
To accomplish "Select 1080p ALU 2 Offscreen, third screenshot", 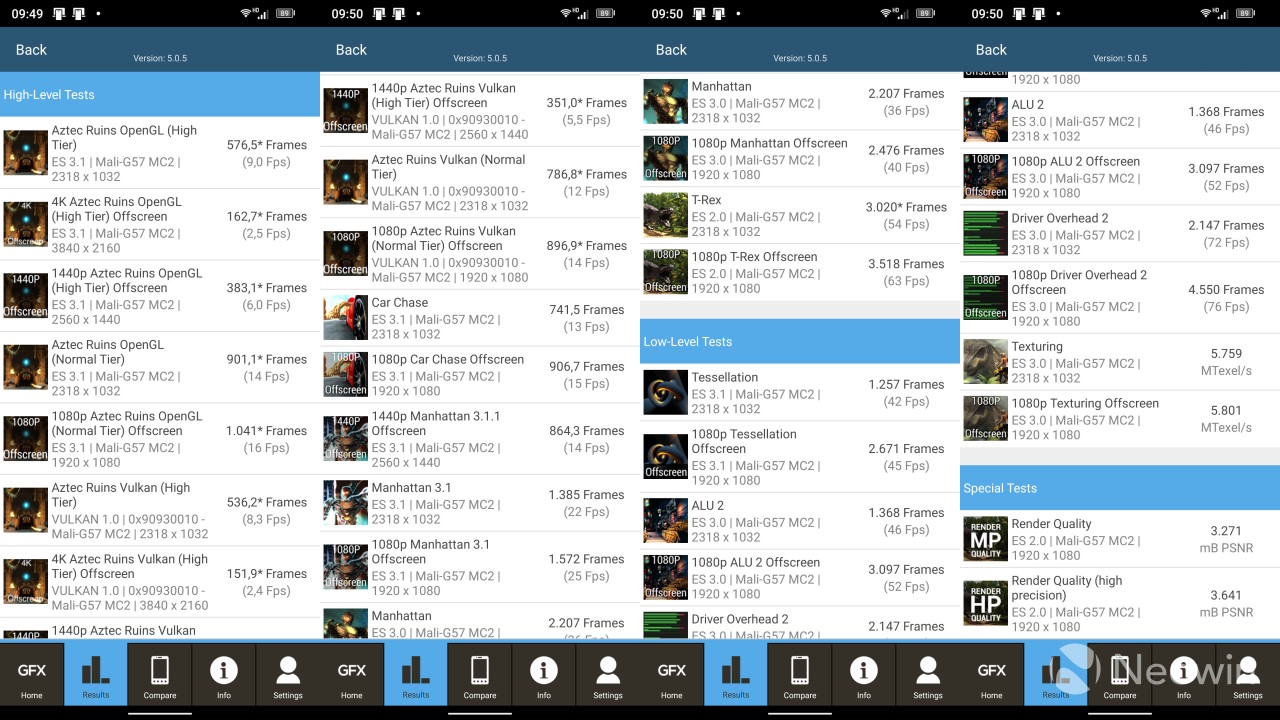I will 800,578.
